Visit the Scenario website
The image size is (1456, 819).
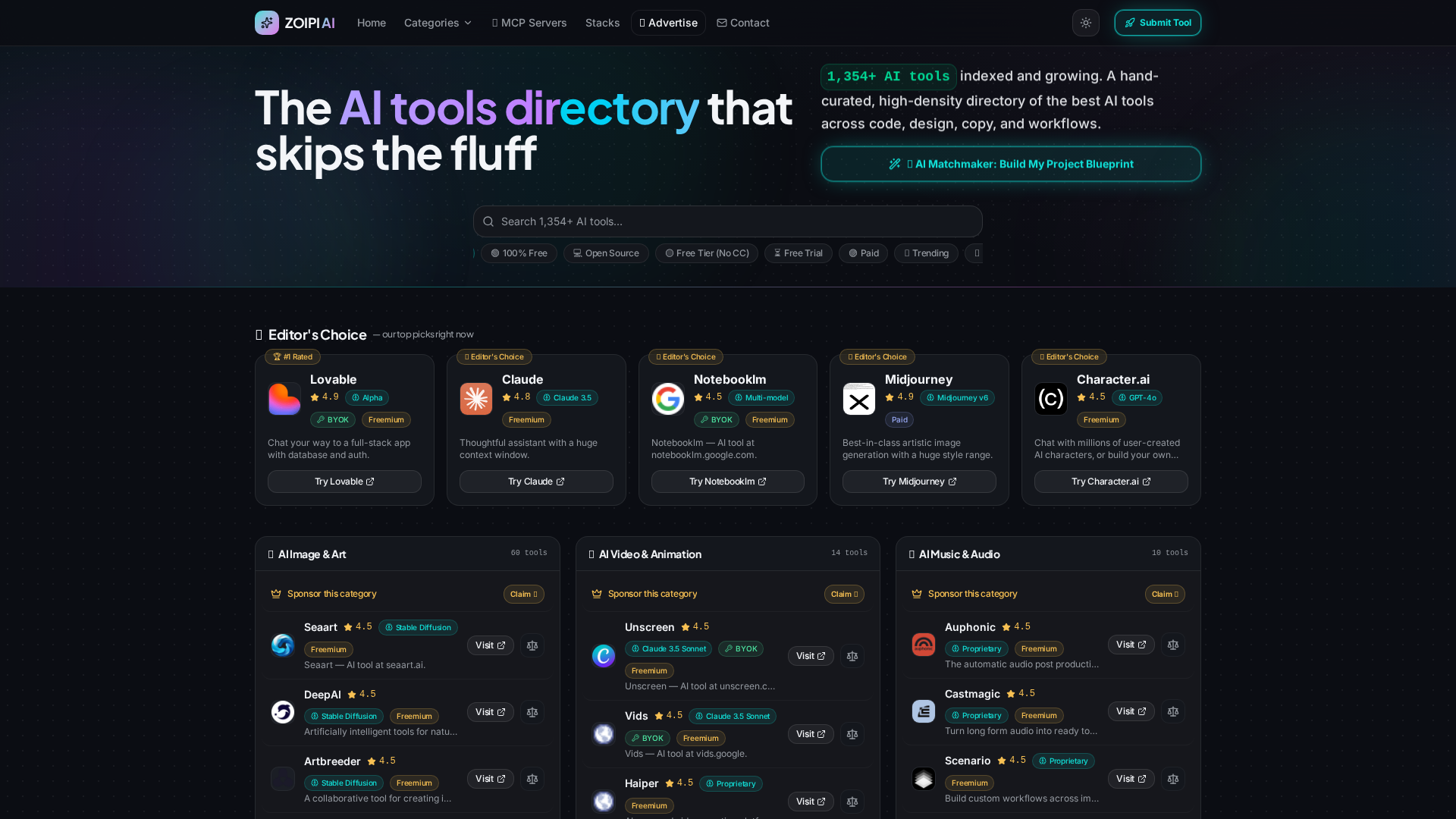point(1131,779)
